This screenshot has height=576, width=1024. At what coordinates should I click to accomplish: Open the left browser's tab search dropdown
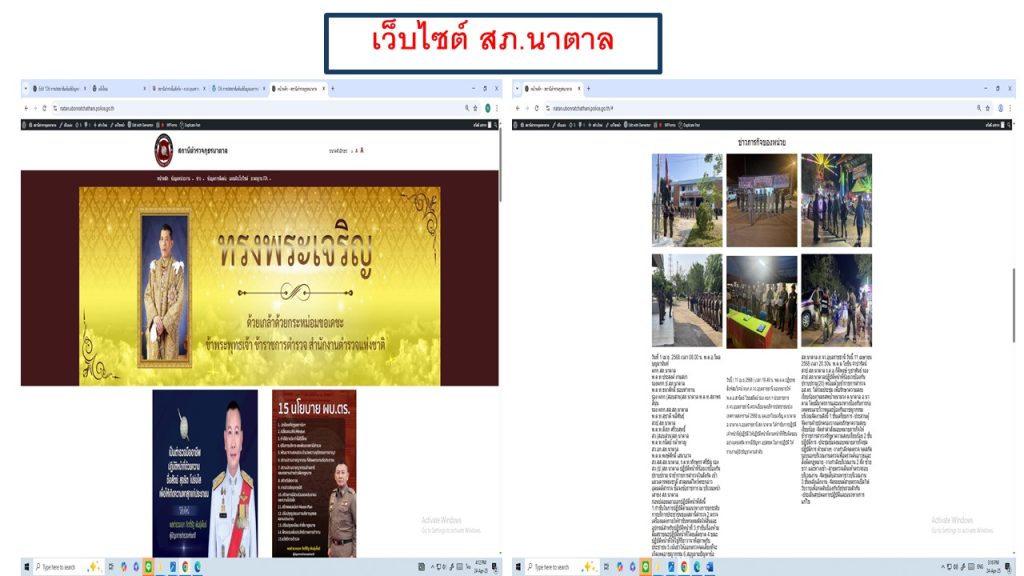tap(26, 88)
